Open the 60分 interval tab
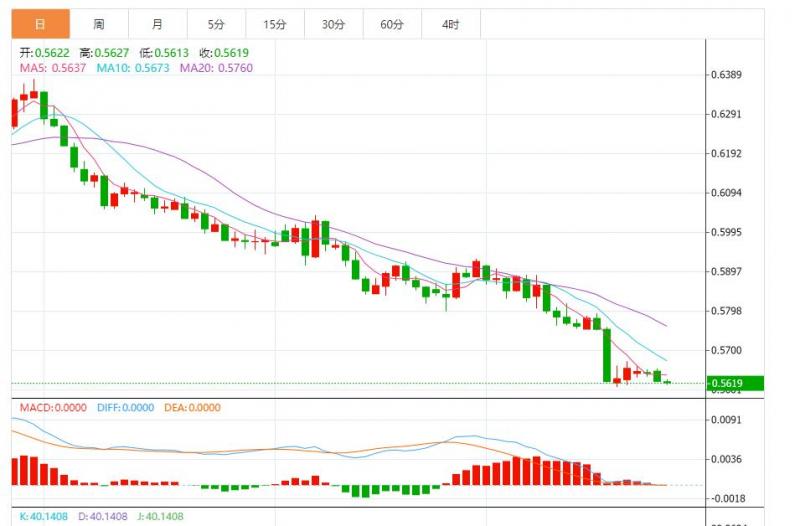Image resolution: width=800 pixels, height=526 pixels. (392, 24)
